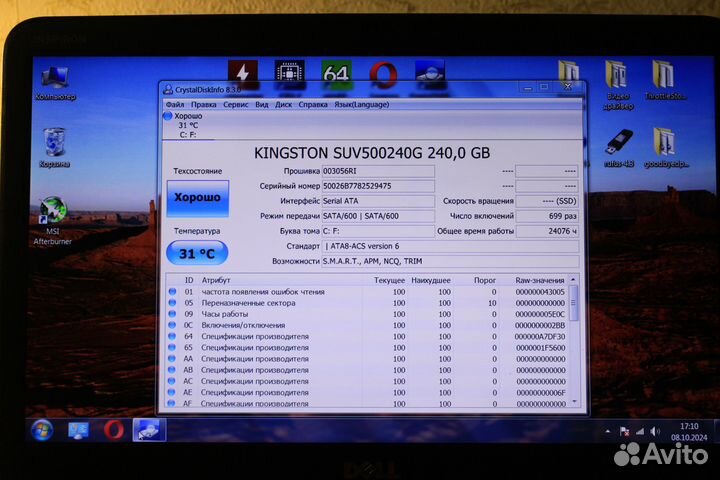Open the Windows Start menu
The height and width of the screenshot is (480, 720).
tap(42, 430)
